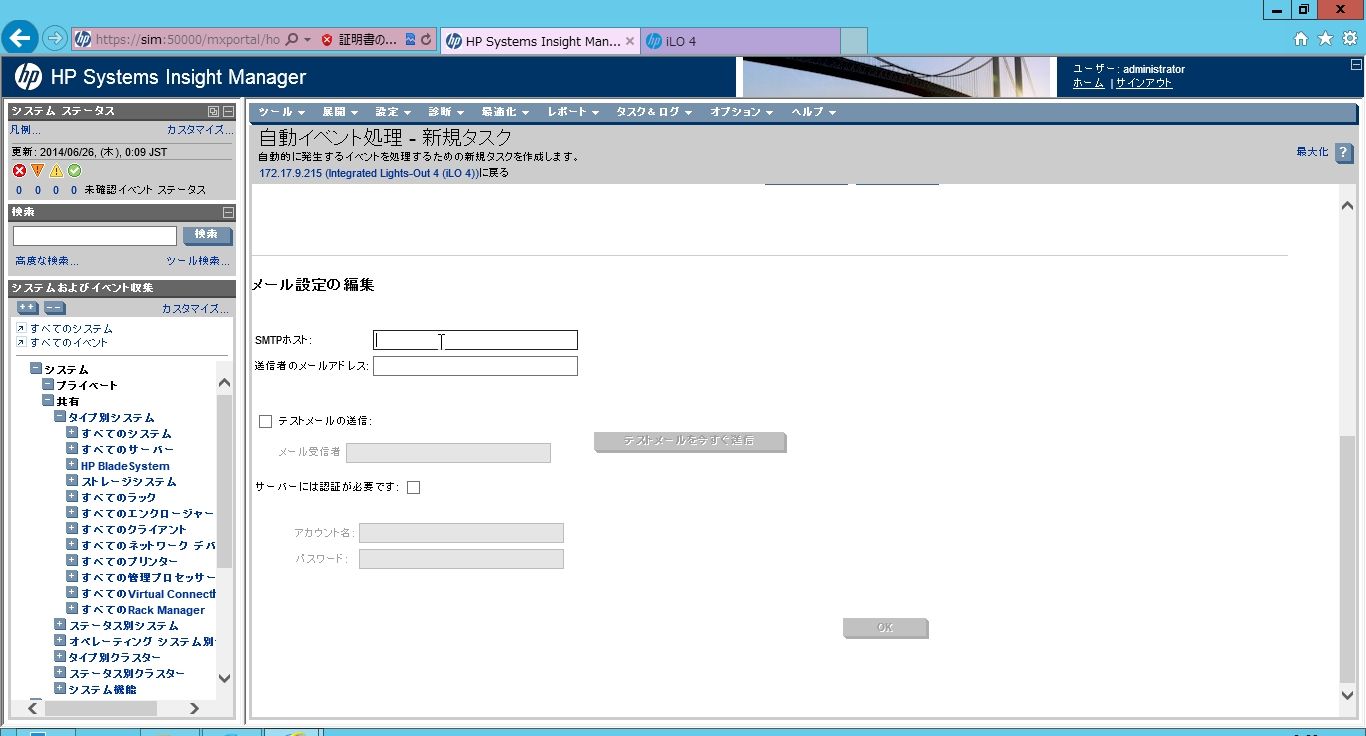Expand the システム機能 node
Viewport: 1366px width, 736px height.
(60, 689)
